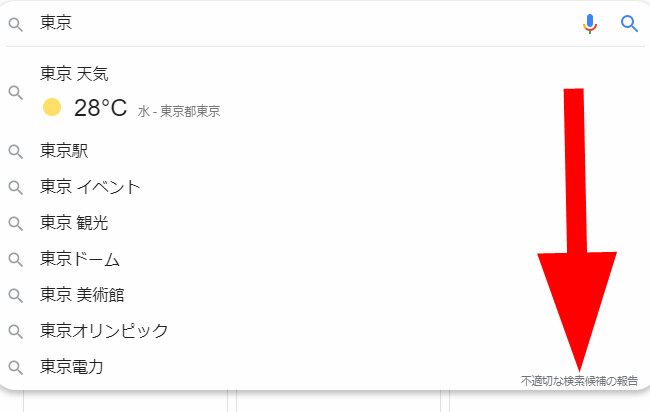The image size is (650, 412).
Task: Choose the 東京 観光 suggestion
Action: 74,223
